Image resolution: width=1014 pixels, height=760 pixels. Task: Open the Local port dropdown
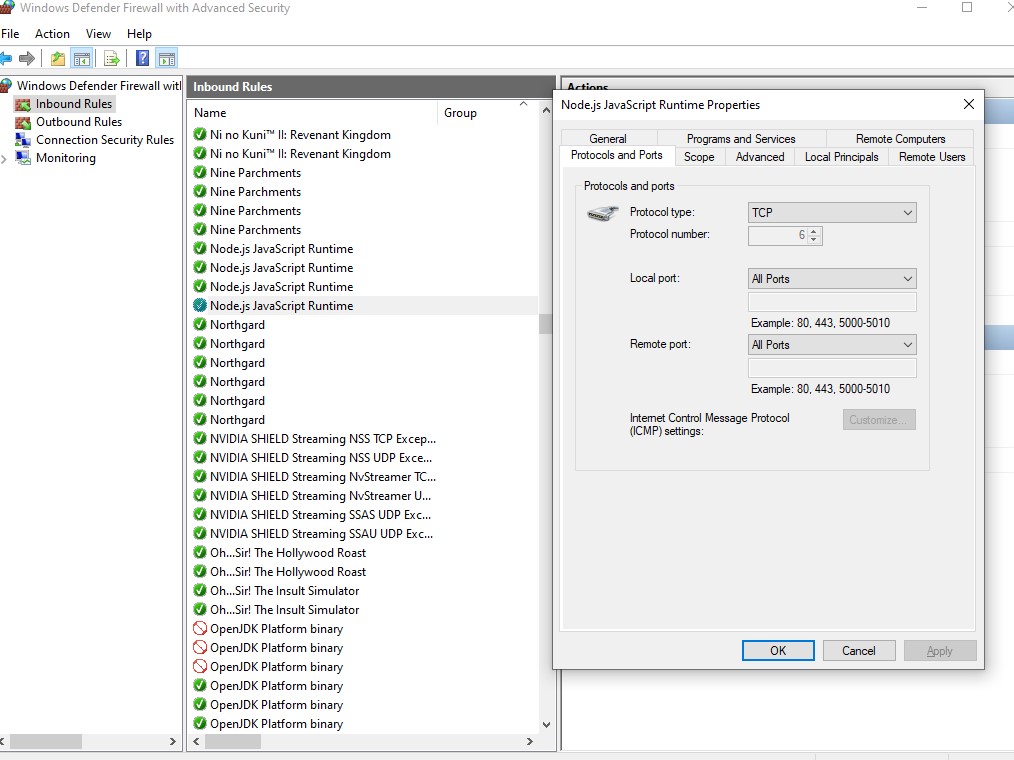832,279
